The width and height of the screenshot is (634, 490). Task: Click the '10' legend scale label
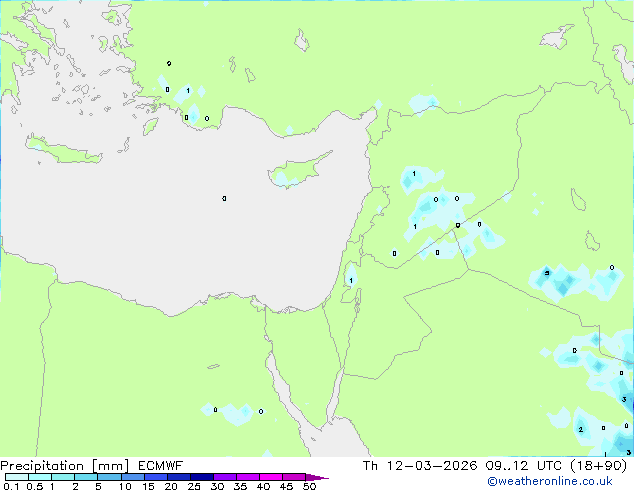[125, 486]
